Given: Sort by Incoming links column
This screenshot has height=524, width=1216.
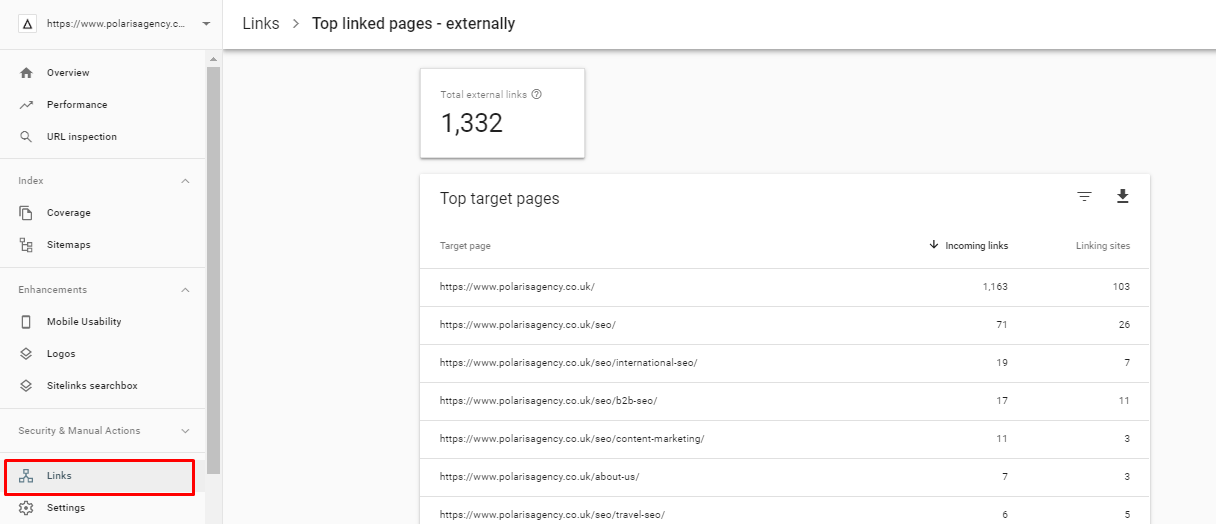Looking at the screenshot, I should pyautogui.click(x=977, y=246).
